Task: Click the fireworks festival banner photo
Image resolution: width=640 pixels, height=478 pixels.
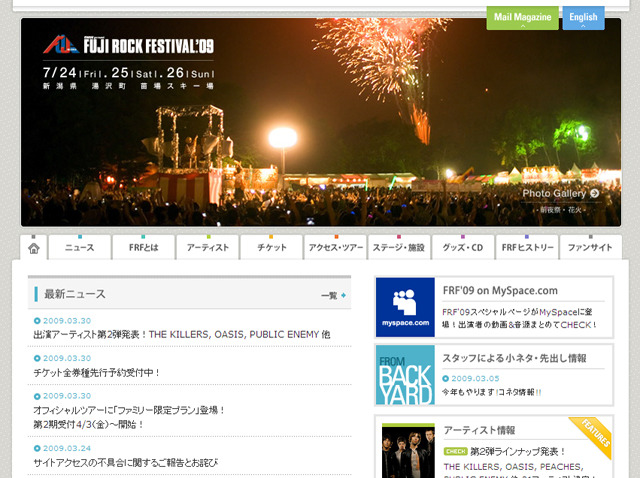Action: (x=321, y=122)
